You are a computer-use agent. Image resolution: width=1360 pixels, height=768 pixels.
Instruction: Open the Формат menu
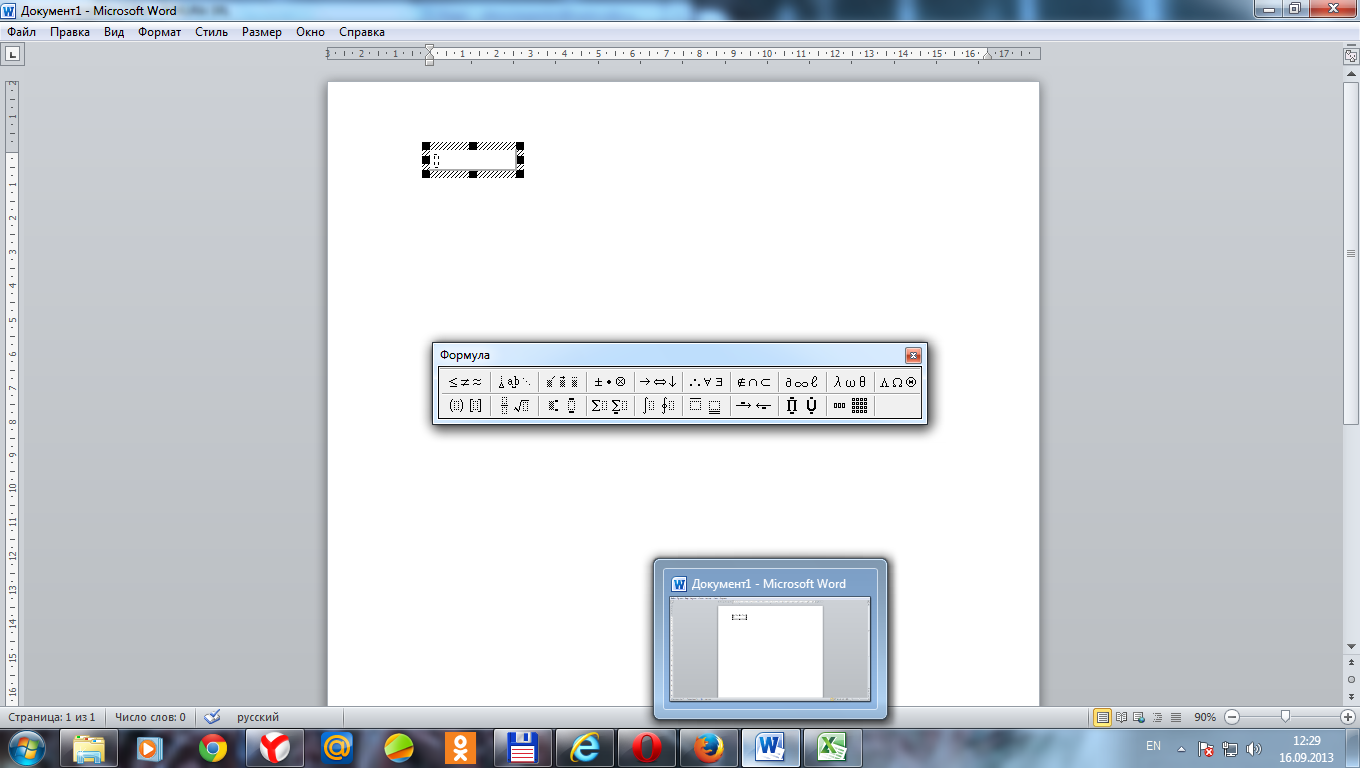[x=160, y=32]
